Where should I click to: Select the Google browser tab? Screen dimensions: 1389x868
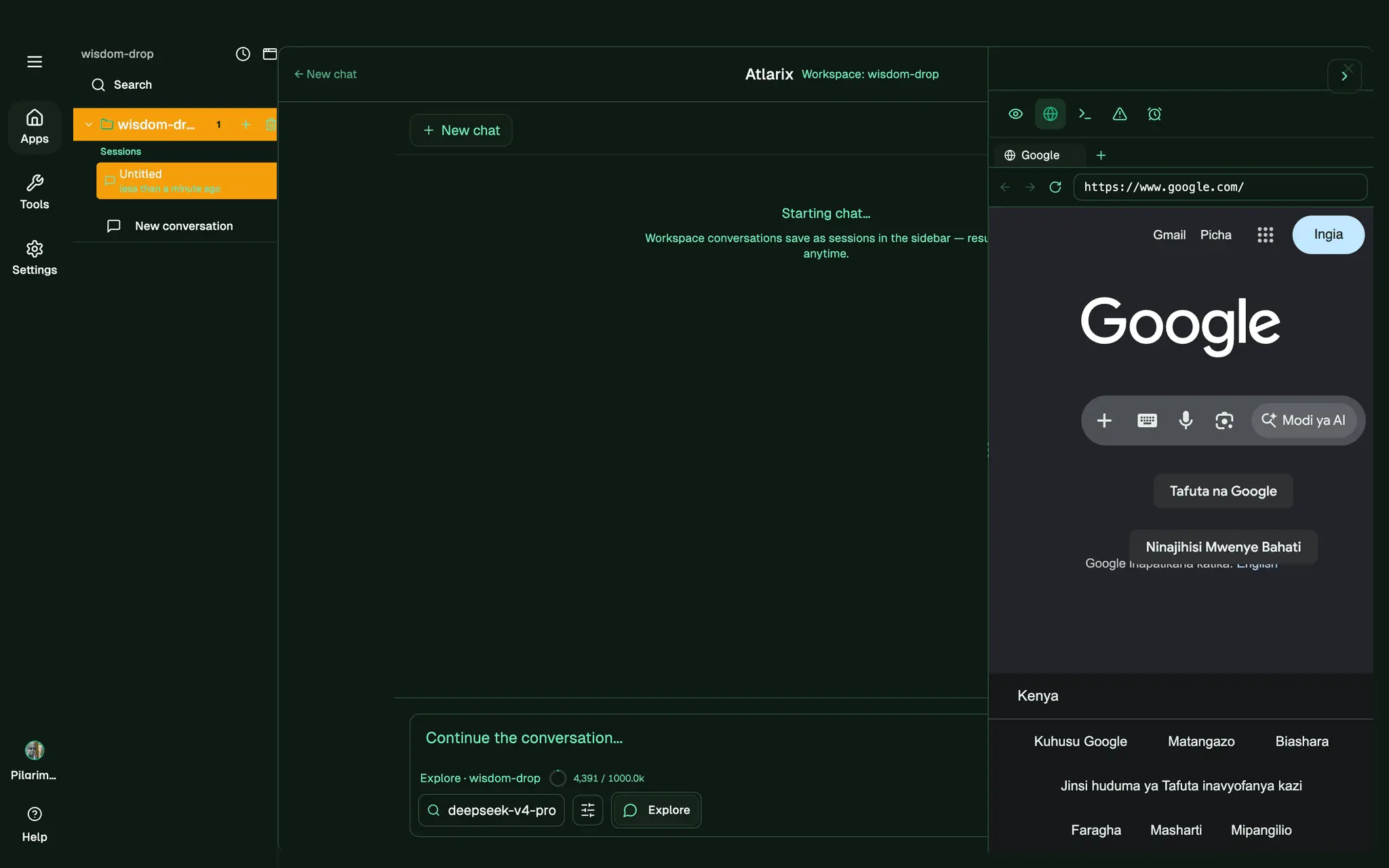[x=1040, y=155]
